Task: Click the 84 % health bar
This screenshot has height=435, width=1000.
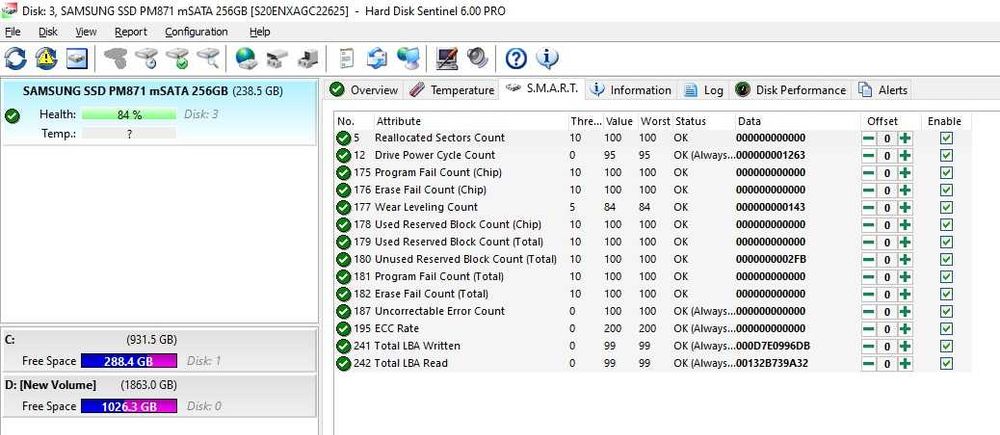Action: tap(129, 115)
